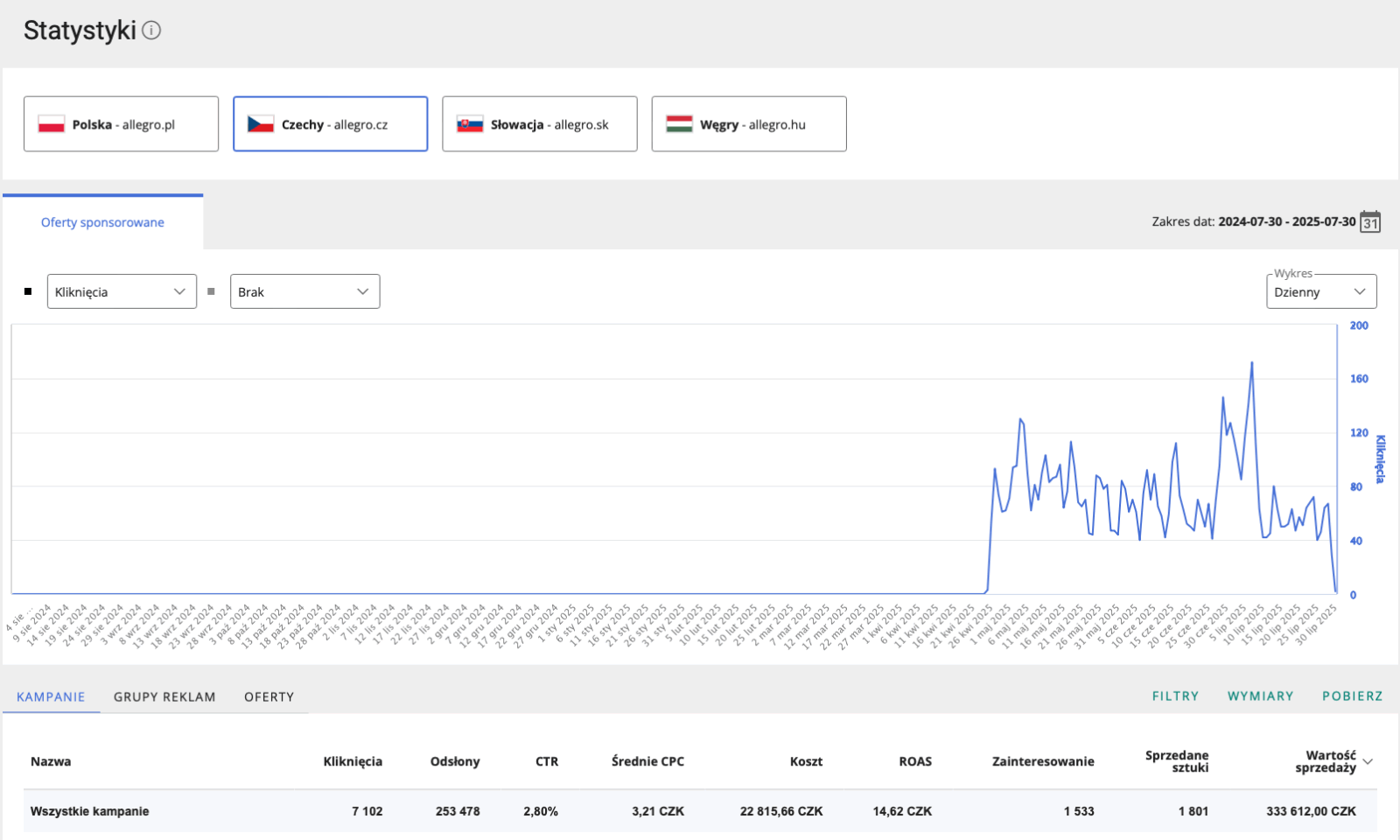1400x840 pixels.
Task: Select the Polska allegro.pl marketplace
Action: pyautogui.click(x=122, y=124)
